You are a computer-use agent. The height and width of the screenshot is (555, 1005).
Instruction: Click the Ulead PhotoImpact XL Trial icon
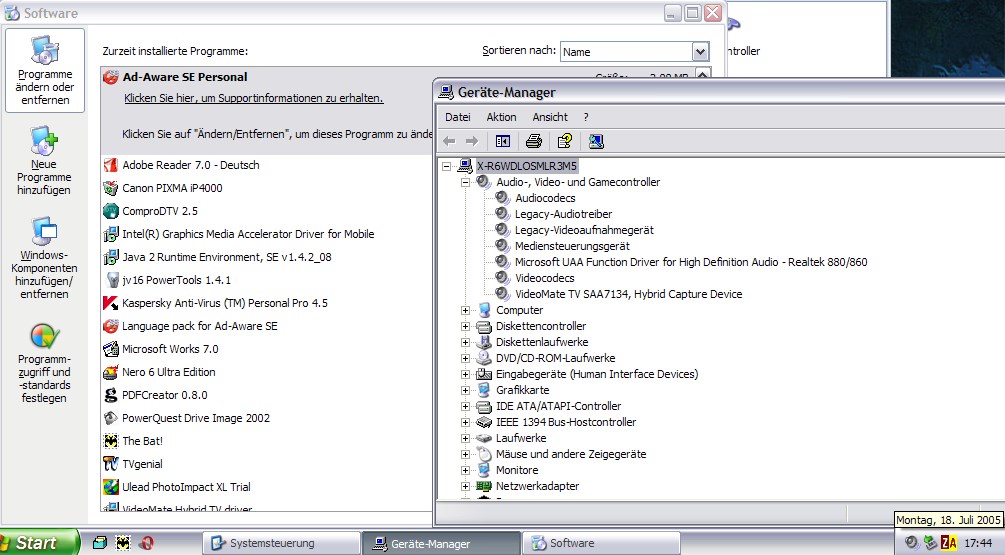[x=111, y=487]
